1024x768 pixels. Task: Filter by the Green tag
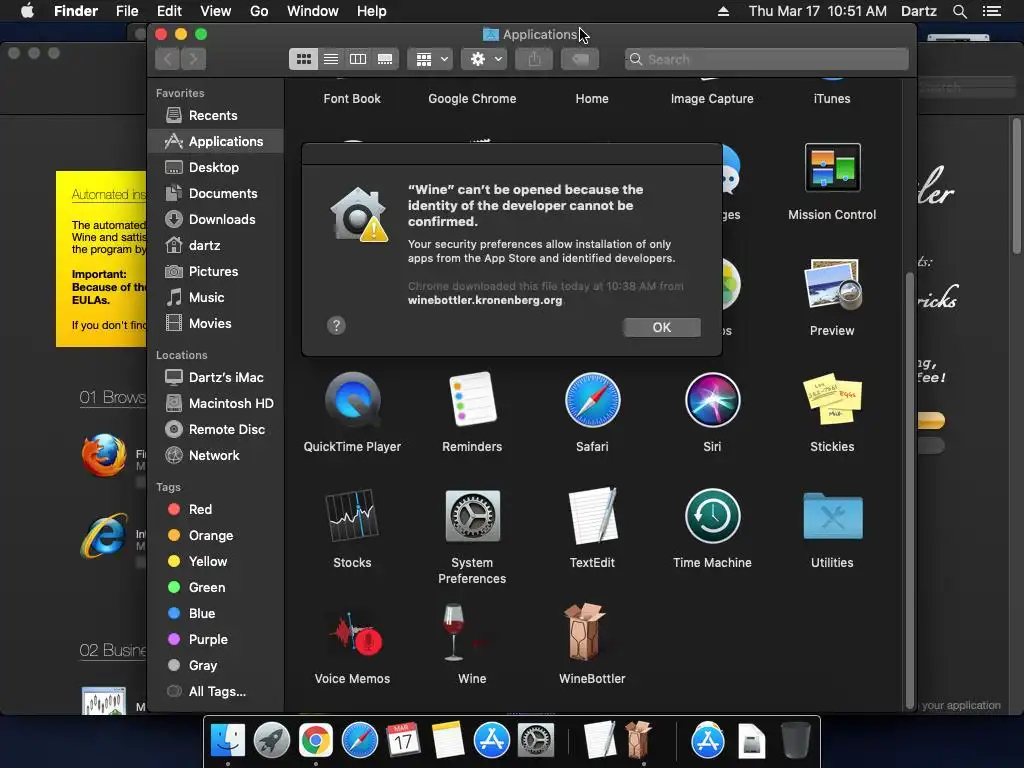(x=216, y=588)
